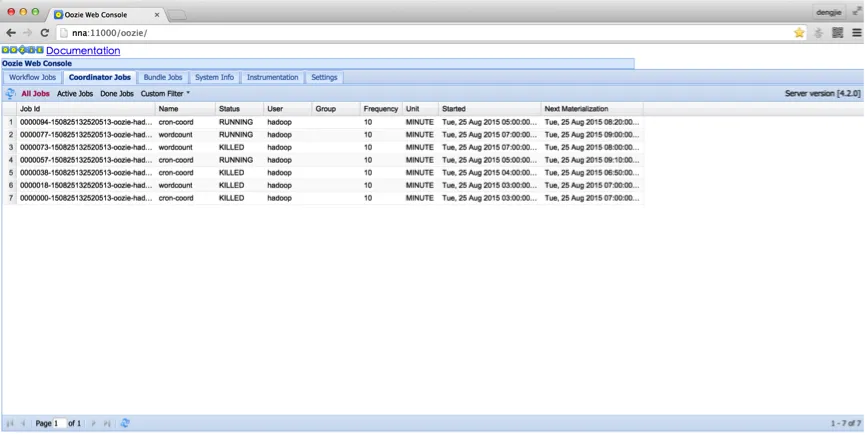865x435 pixels.
Task: Toggle browser fullscreen with the expand icon
Action: point(857,10)
